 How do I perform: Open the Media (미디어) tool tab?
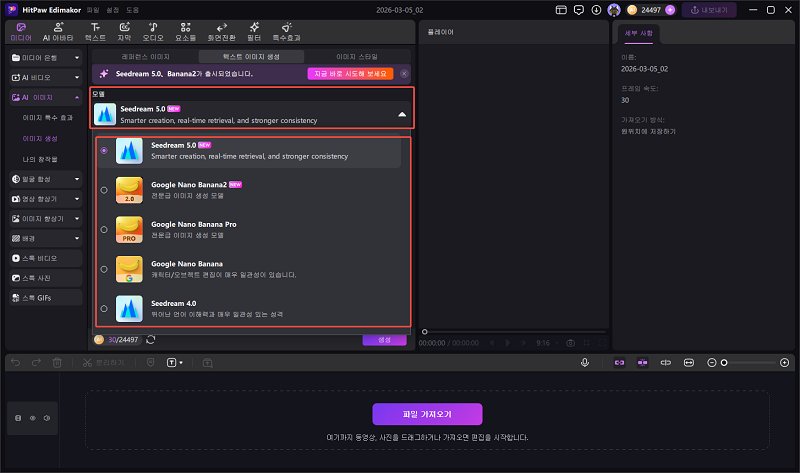21,32
